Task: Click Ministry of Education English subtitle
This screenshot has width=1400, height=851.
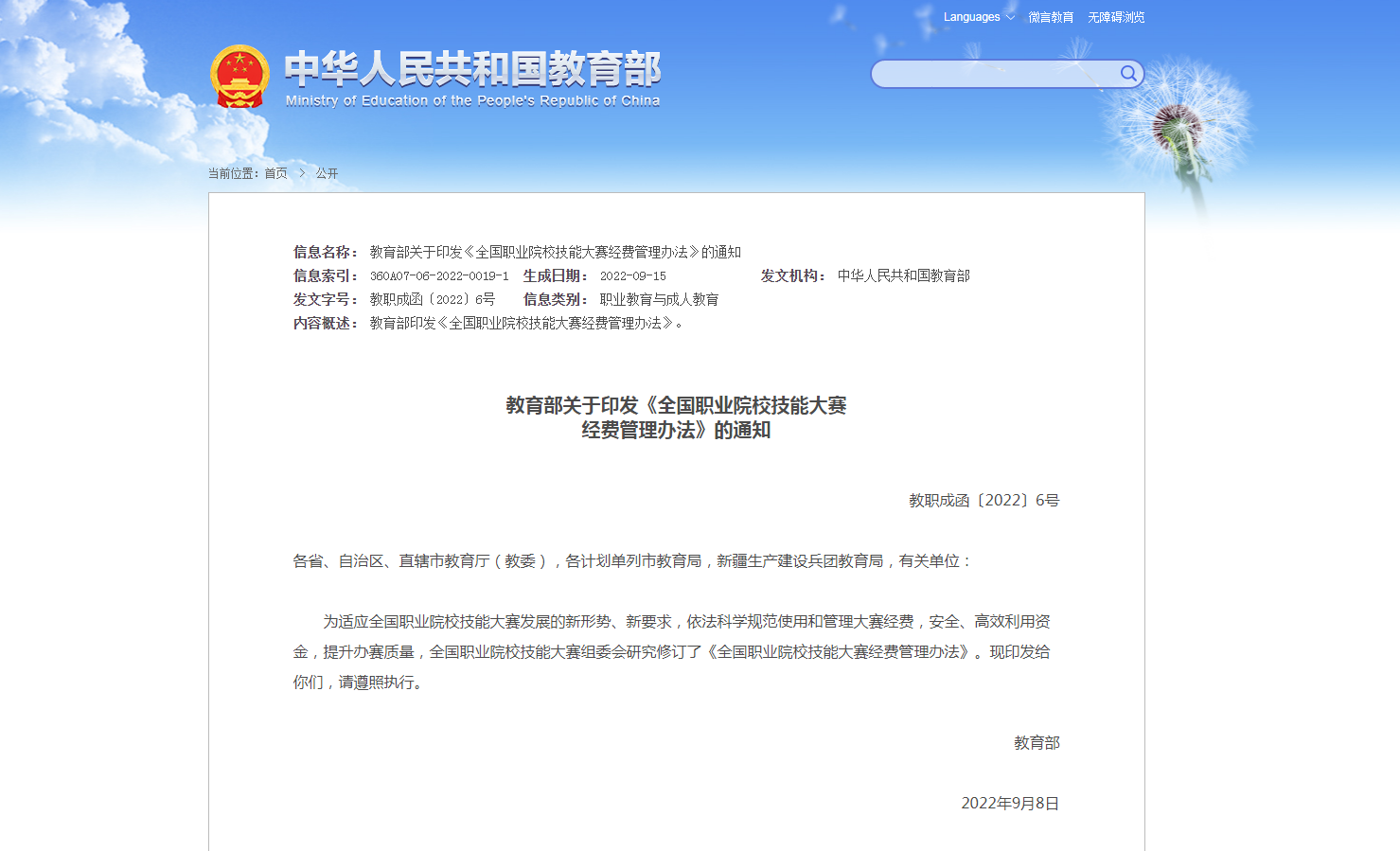Action: [x=472, y=100]
